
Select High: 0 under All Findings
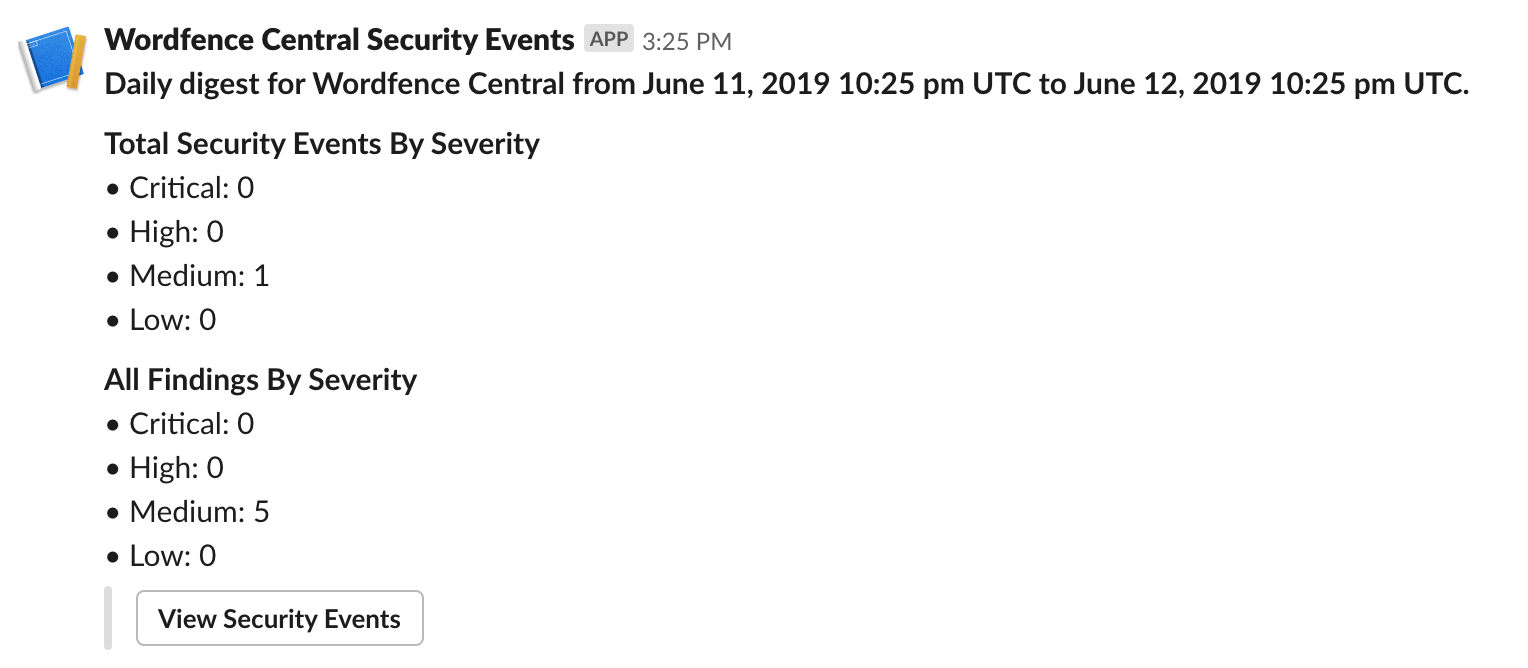[176, 468]
